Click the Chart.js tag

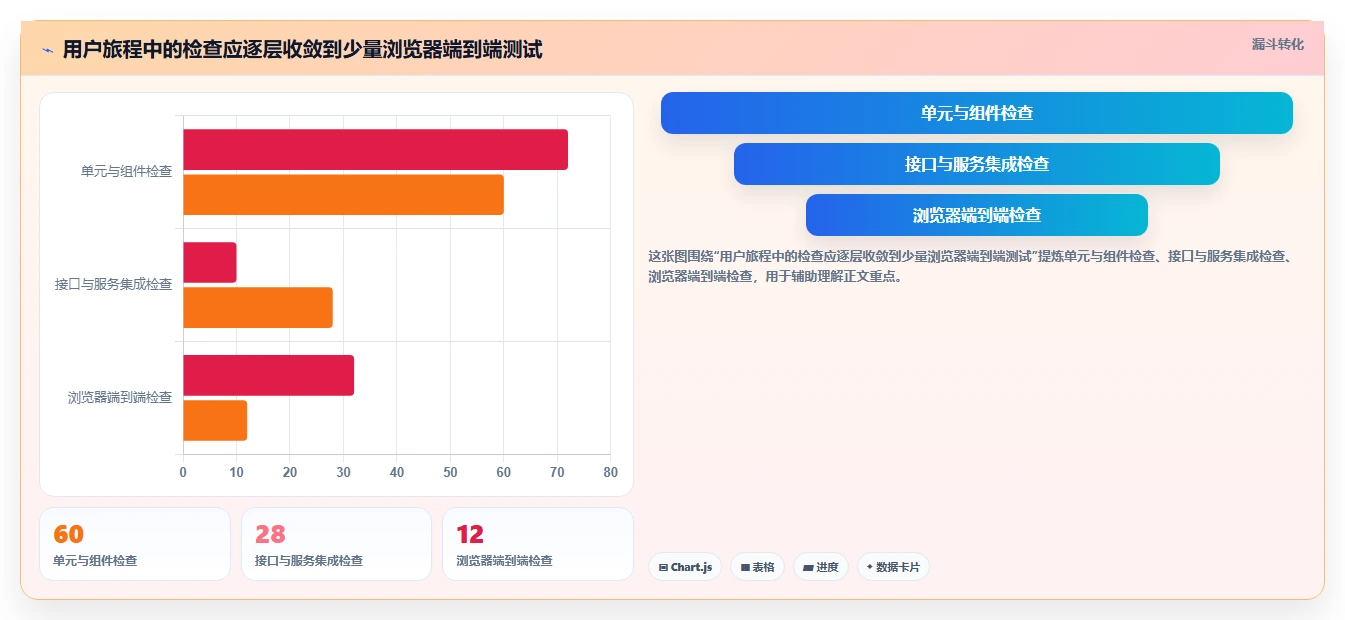685,567
